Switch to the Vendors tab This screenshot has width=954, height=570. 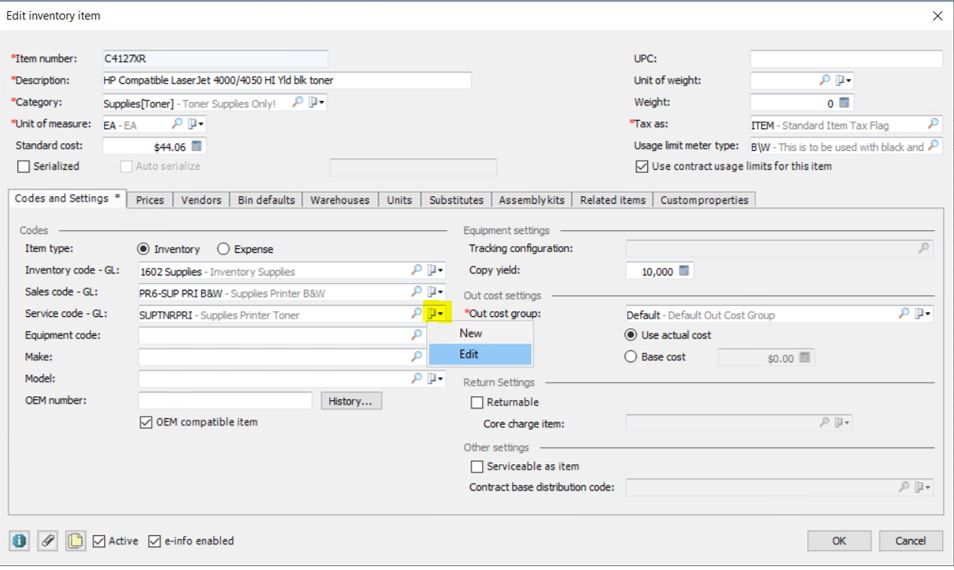click(201, 200)
